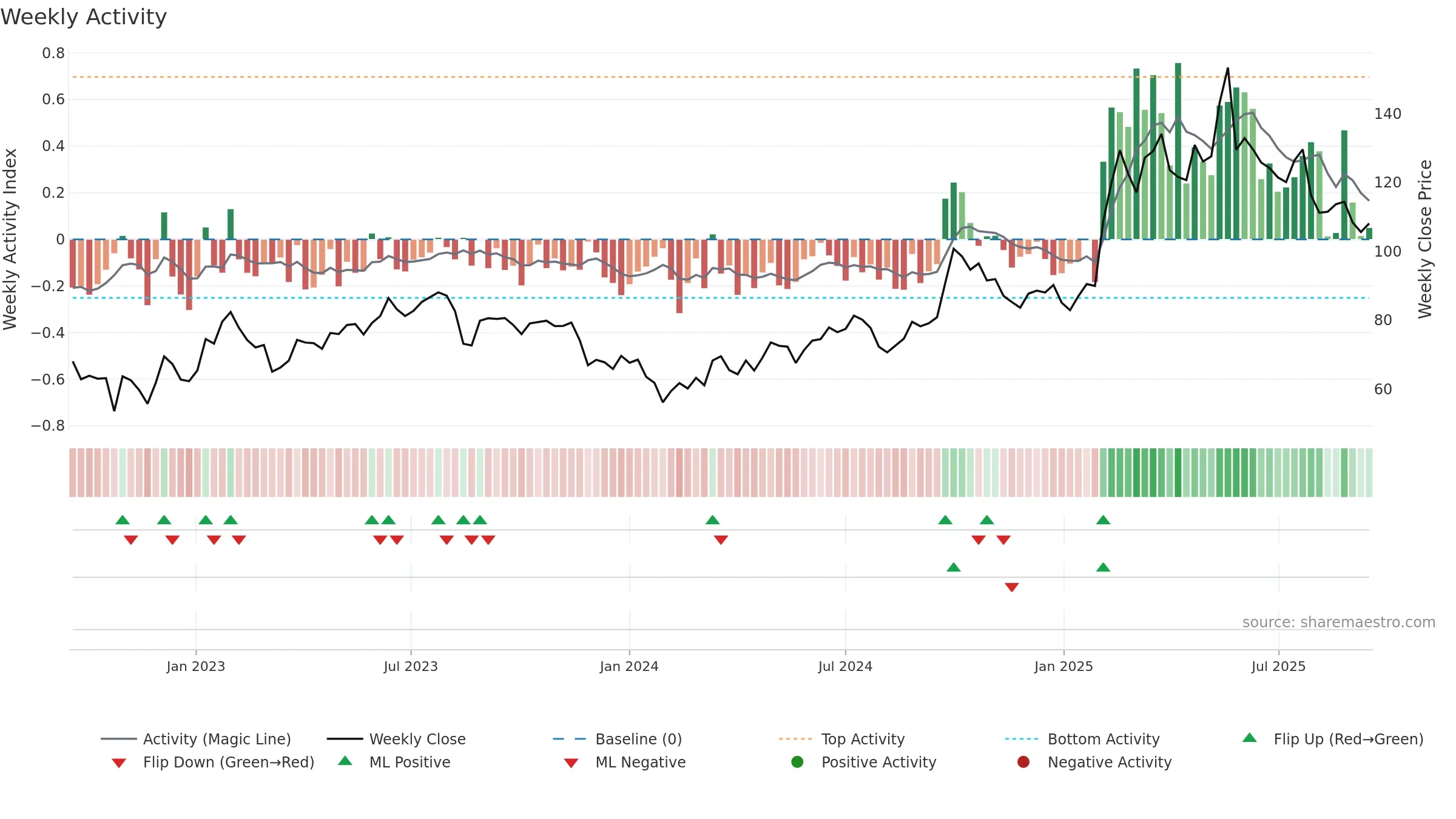Click the 0.8 left axis tick label
This screenshot has width=1456, height=819.
point(53,53)
